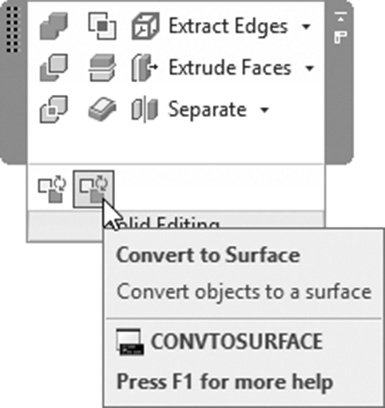Click the Extract Edges cube icon

click(x=145, y=26)
